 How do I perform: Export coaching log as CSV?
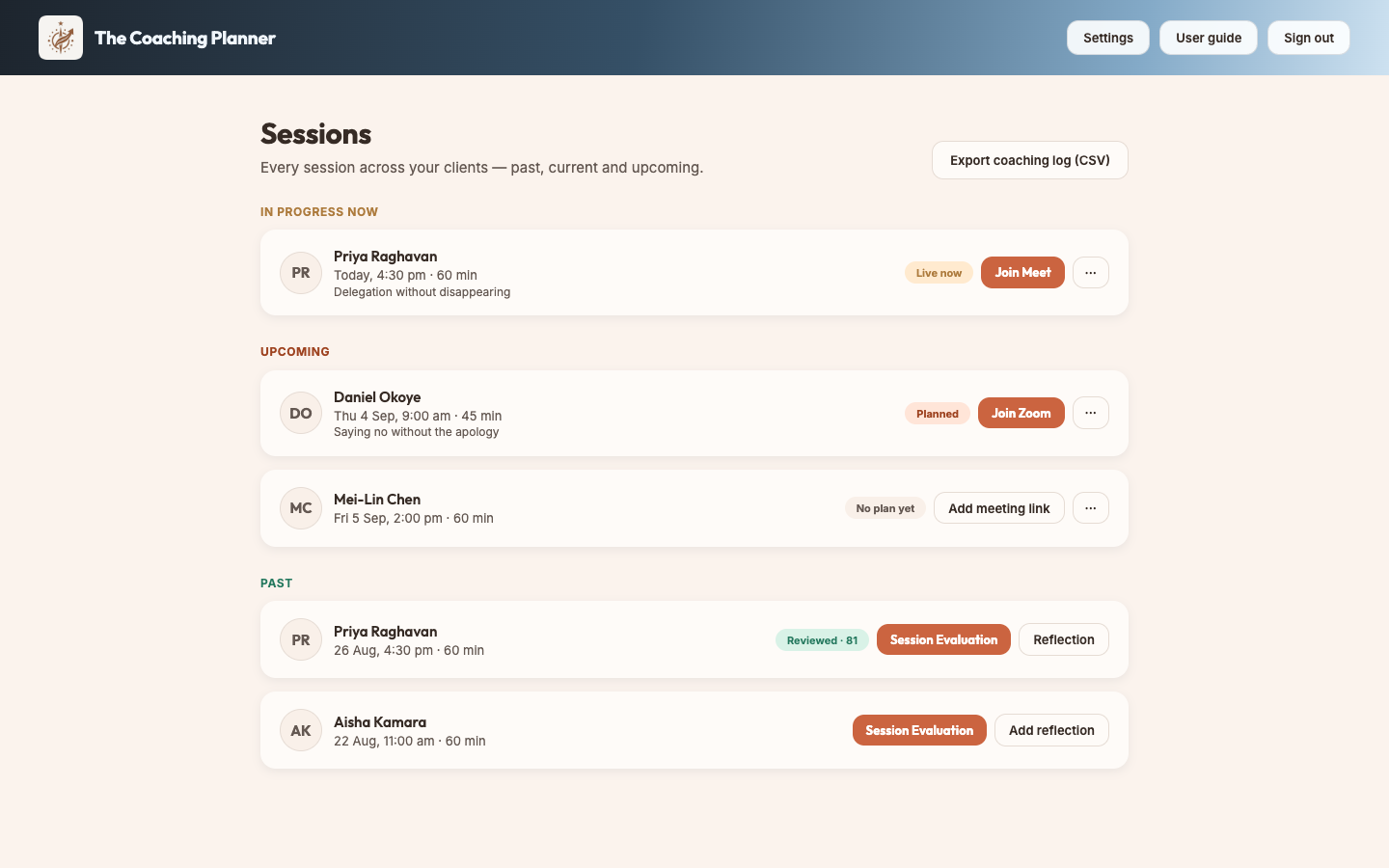[1030, 160]
